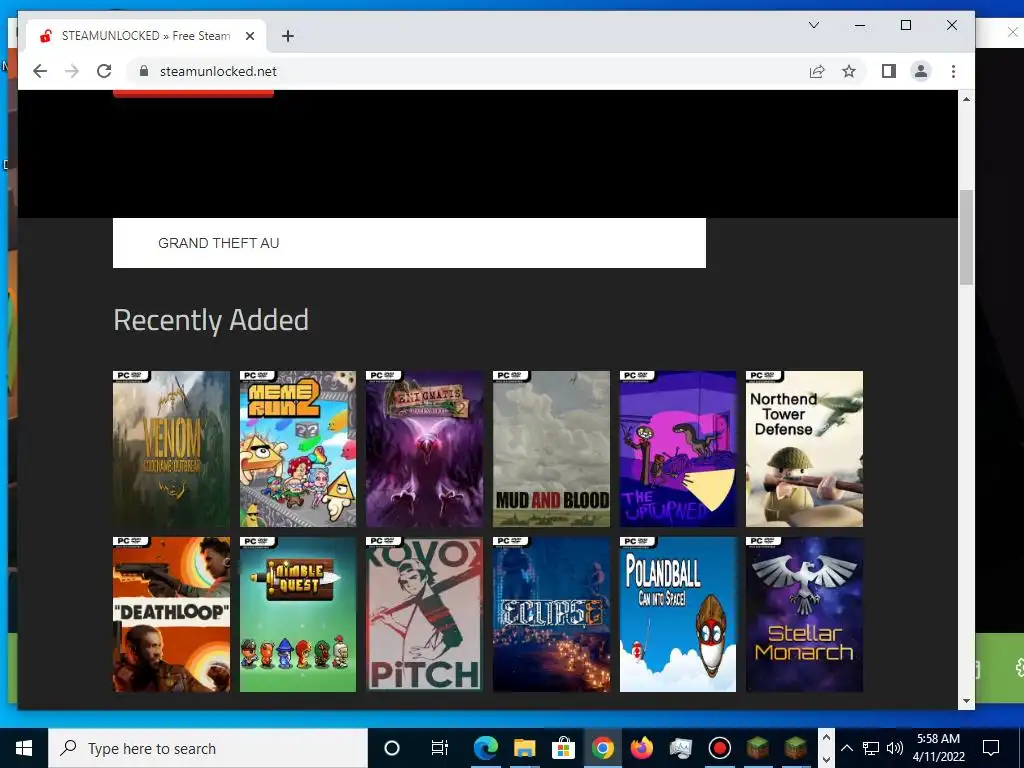Close the STEAMUNLOCKED tab
The image size is (1024, 768).
click(x=249, y=36)
